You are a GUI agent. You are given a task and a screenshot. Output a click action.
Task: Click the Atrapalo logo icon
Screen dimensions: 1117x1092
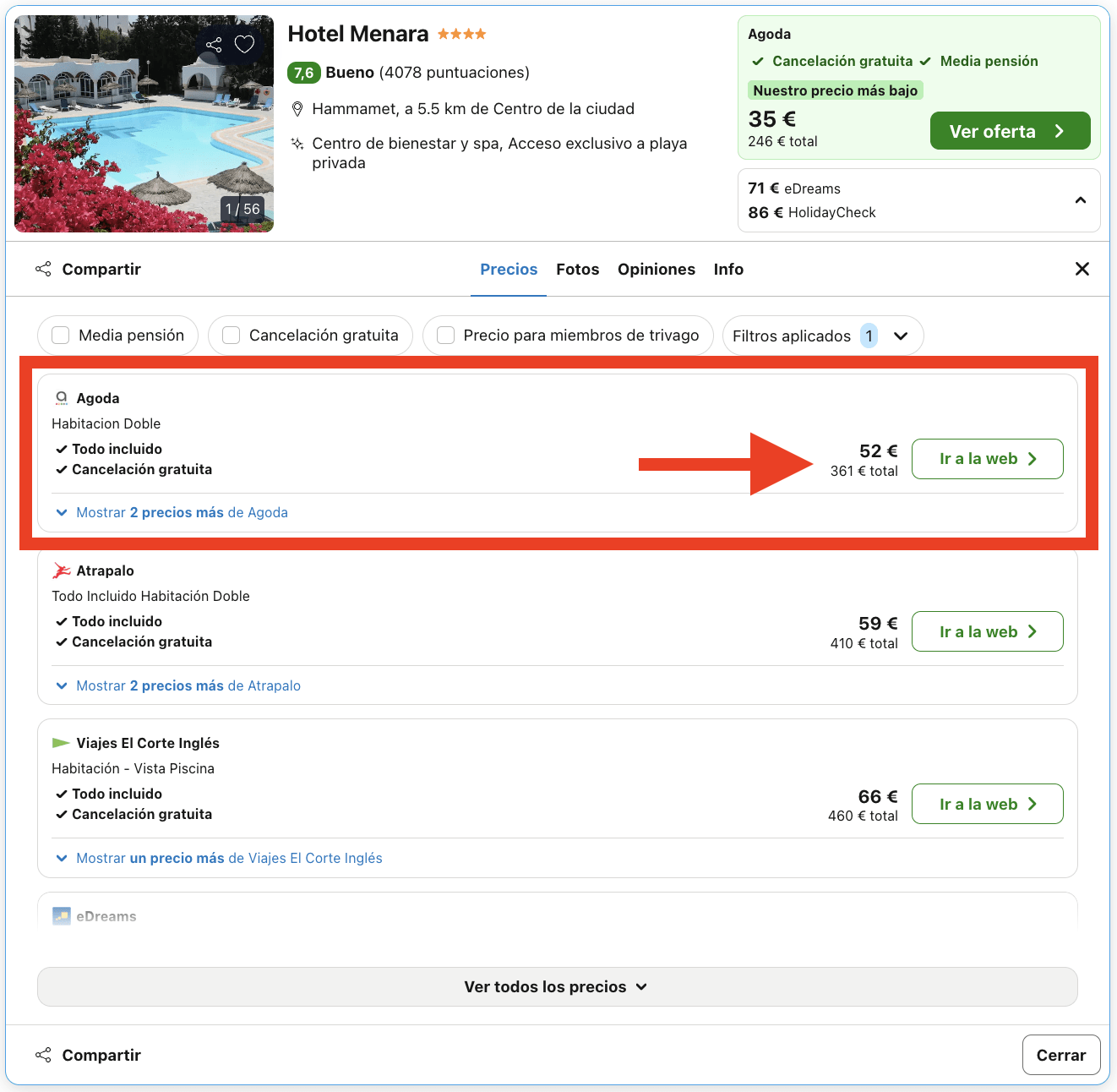pos(61,570)
